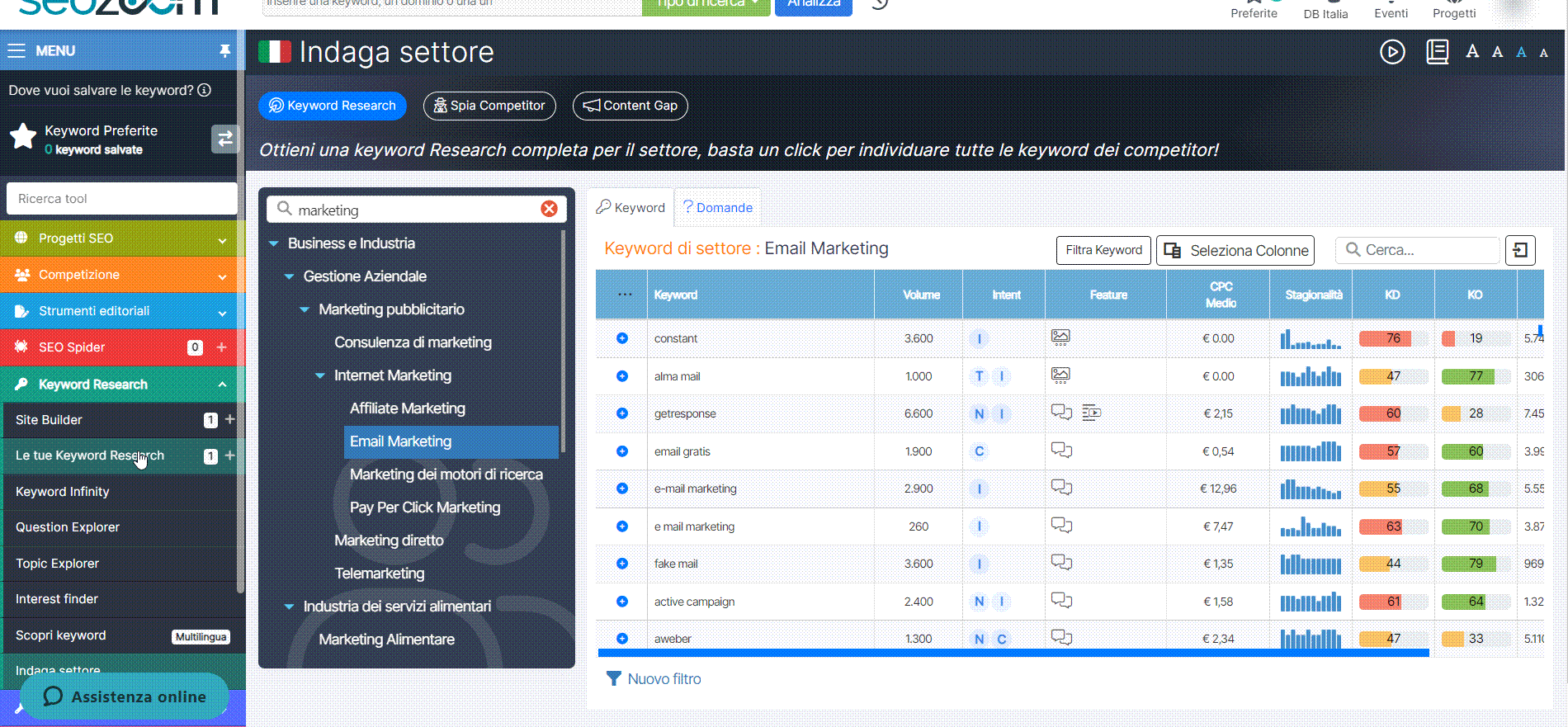Add keyword 'getresponse' with plus icon
Viewport: 1568px width, 727px height.
click(x=622, y=413)
